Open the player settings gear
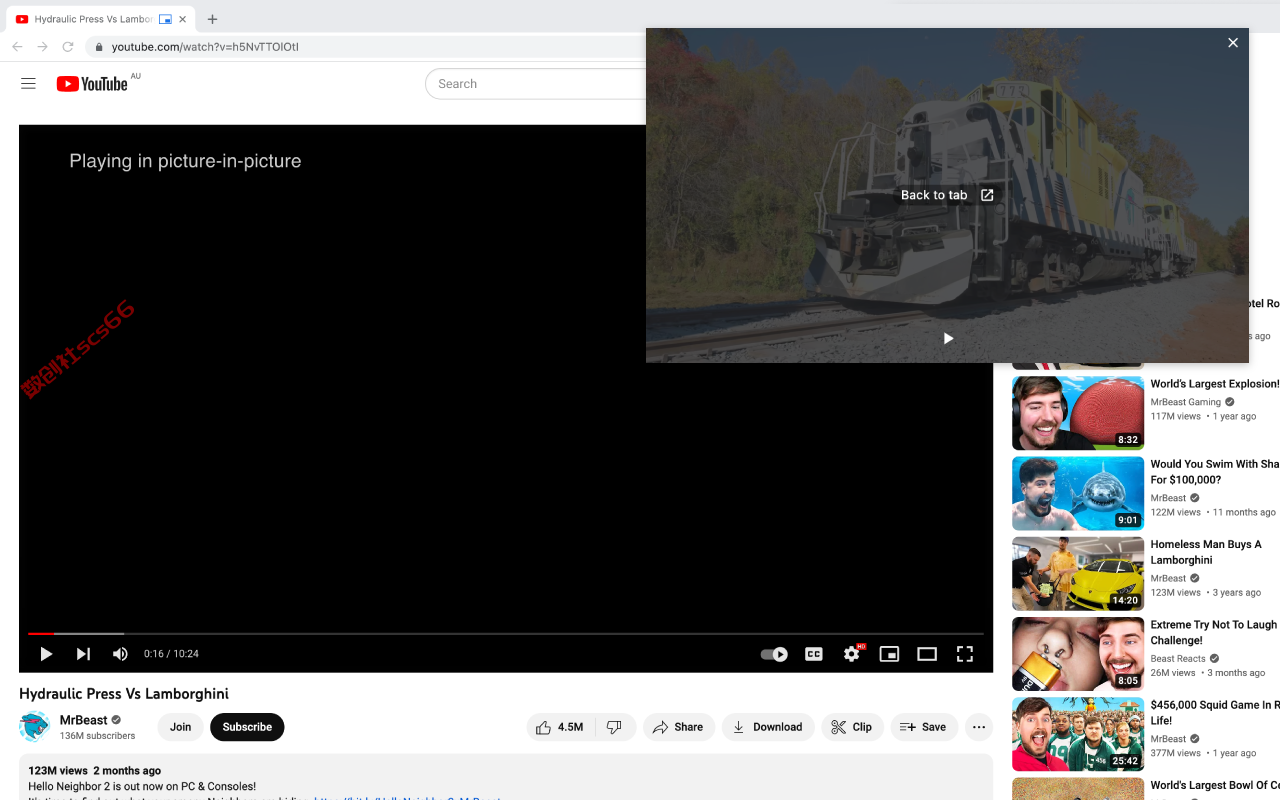This screenshot has height=800, width=1280. click(x=852, y=654)
